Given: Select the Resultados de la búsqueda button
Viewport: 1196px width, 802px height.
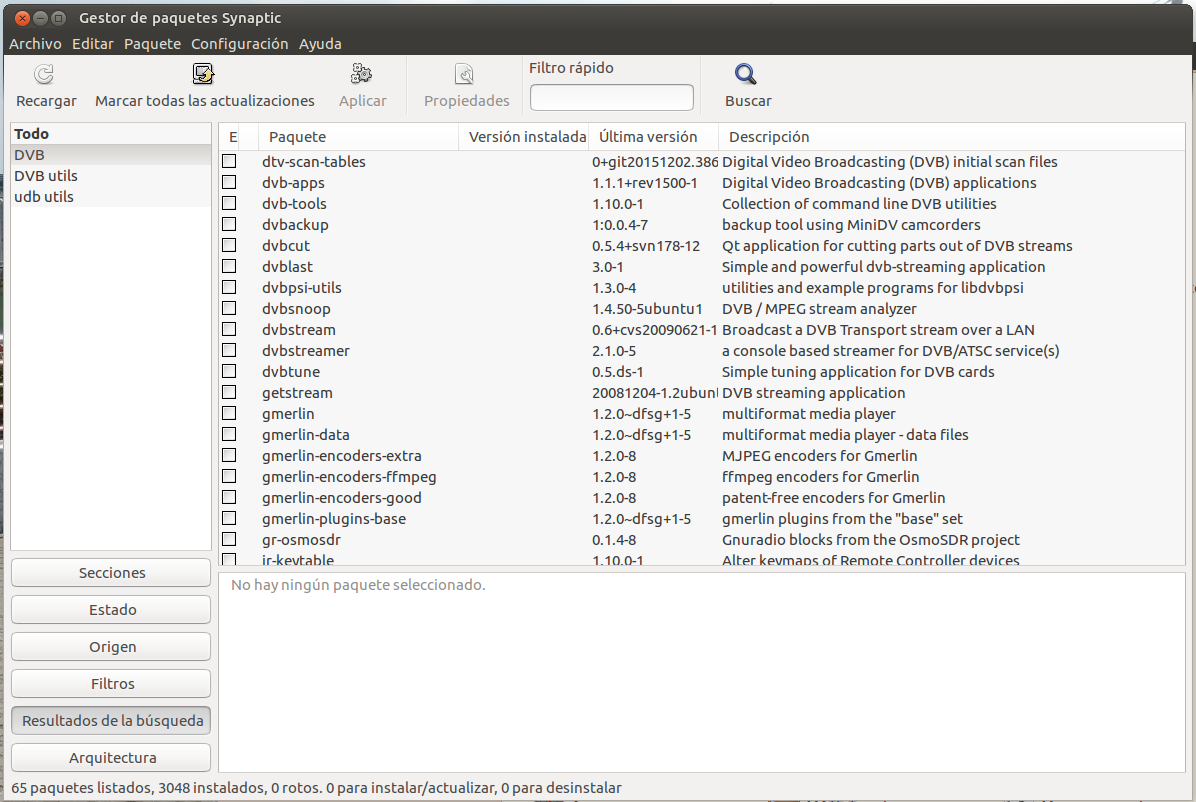Looking at the screenshot, I should pyautogui.click(x=111, y=721).
